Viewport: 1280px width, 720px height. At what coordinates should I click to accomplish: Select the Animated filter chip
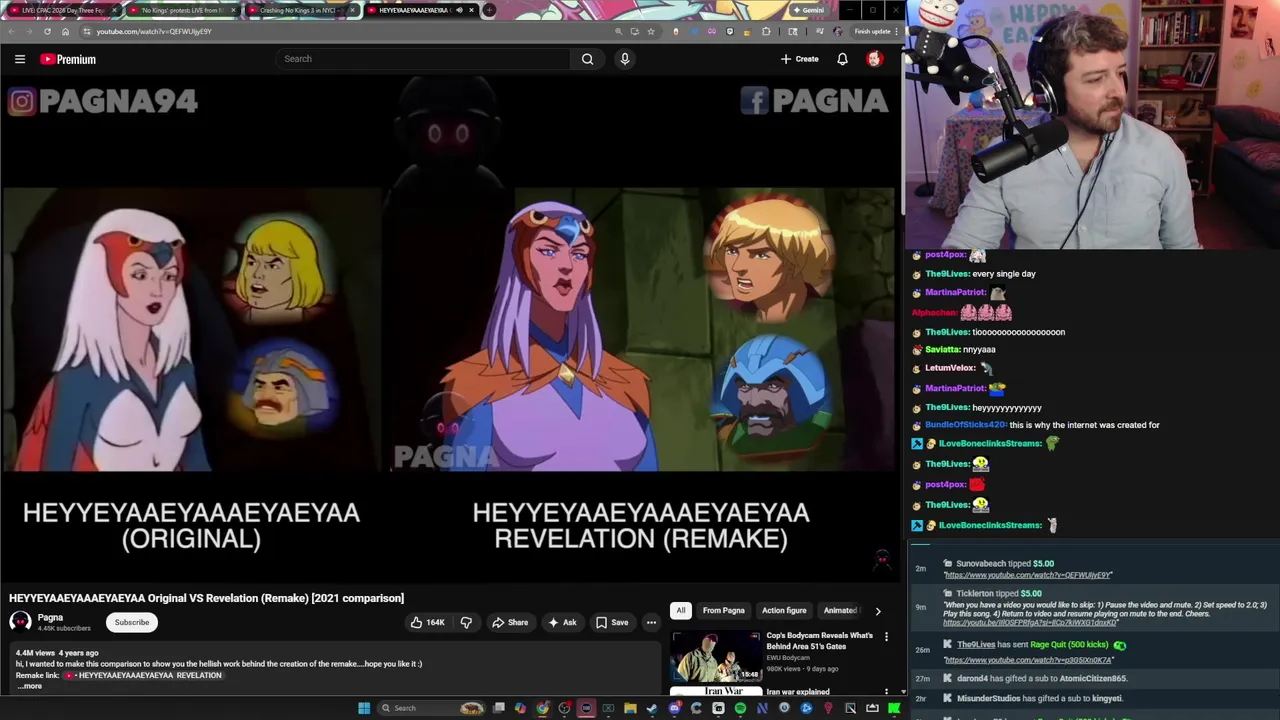[x=840, y=610]
